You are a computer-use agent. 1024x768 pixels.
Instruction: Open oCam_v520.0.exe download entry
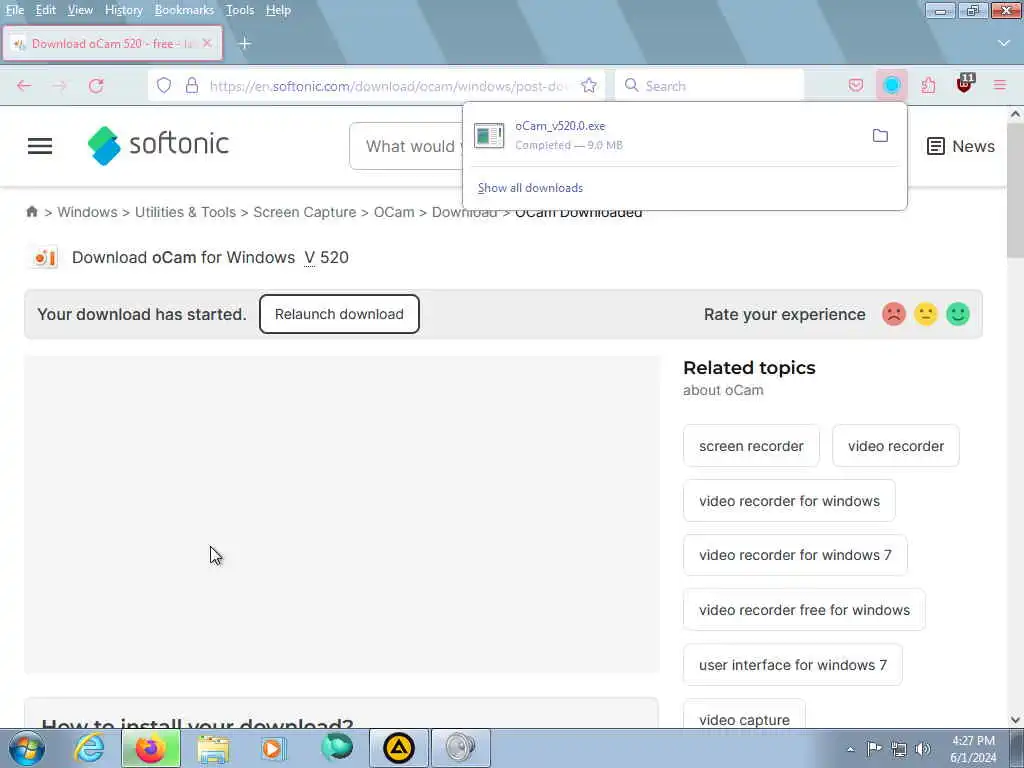tap(666, 135)
